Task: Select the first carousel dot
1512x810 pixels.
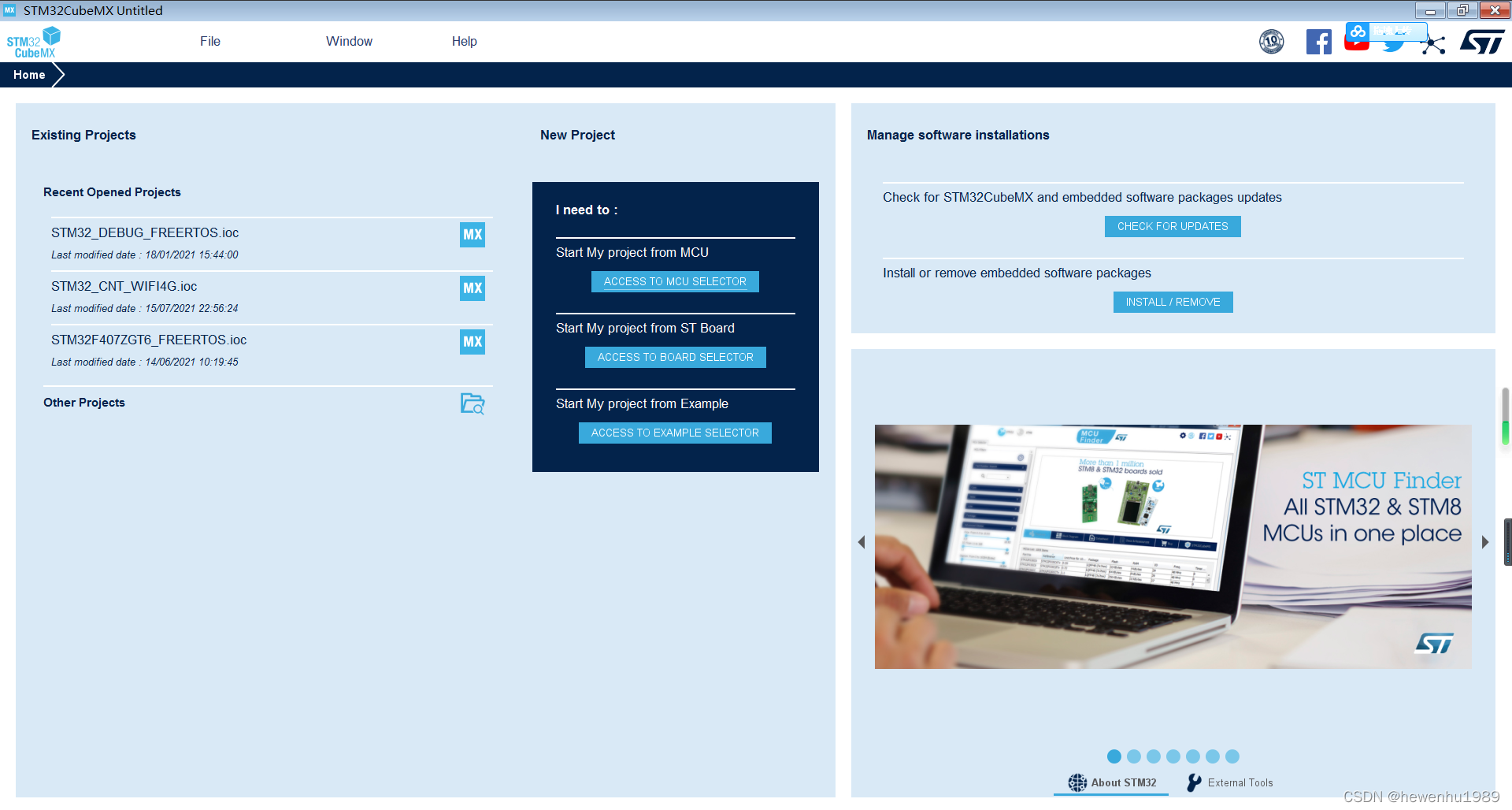Action: 1114,756
